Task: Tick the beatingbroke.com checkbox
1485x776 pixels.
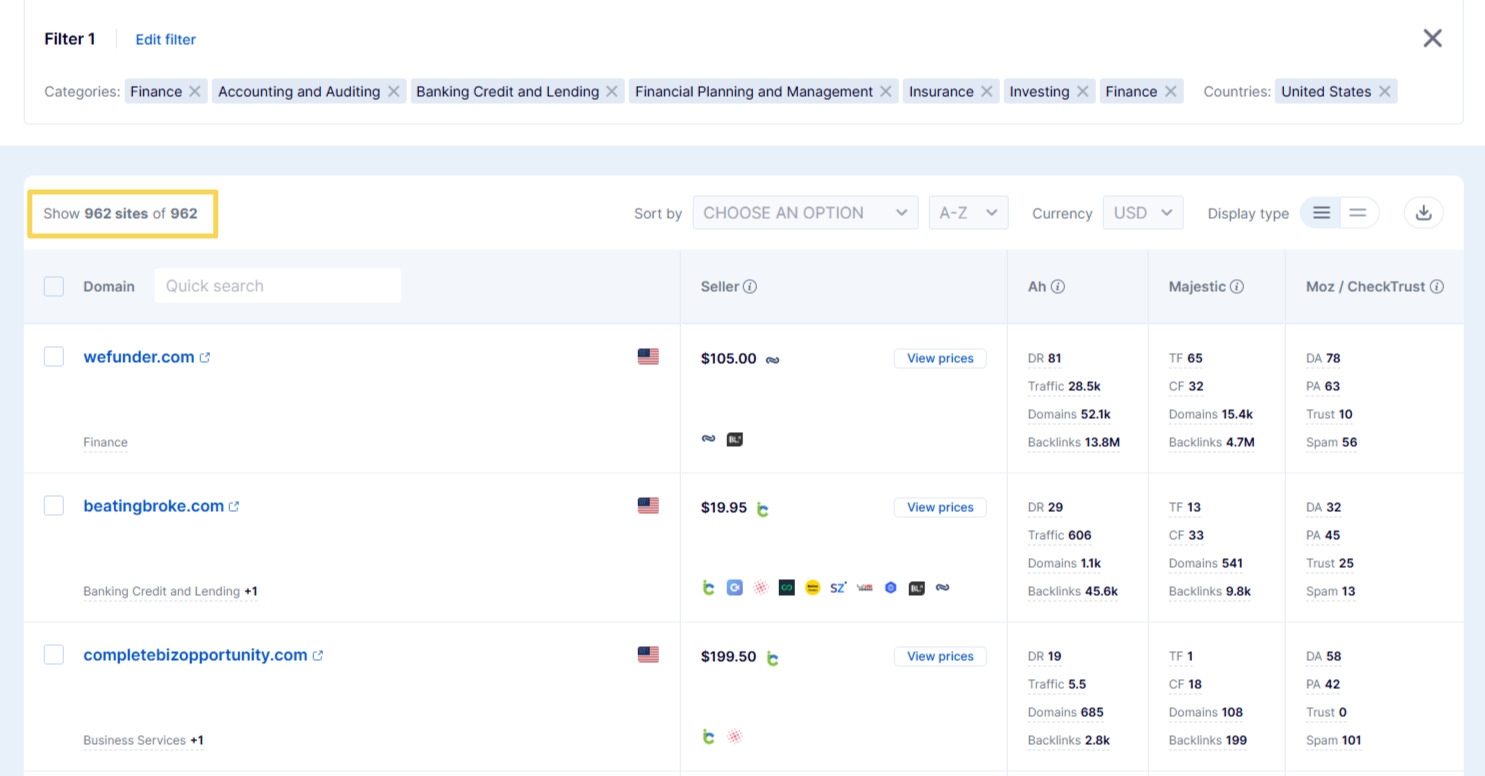Action: 54,506
